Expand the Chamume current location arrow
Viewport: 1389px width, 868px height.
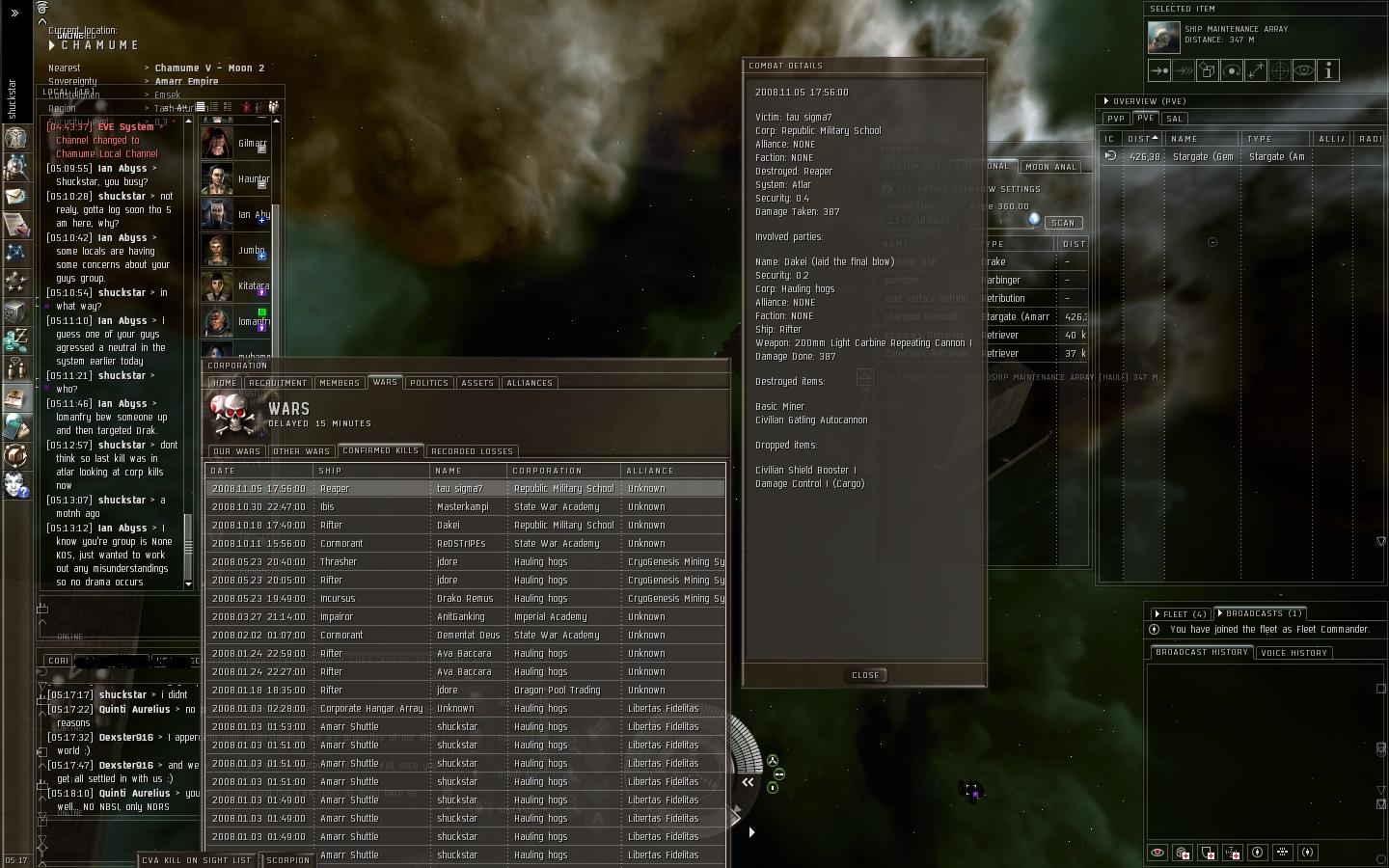click(x=52, y=45)
